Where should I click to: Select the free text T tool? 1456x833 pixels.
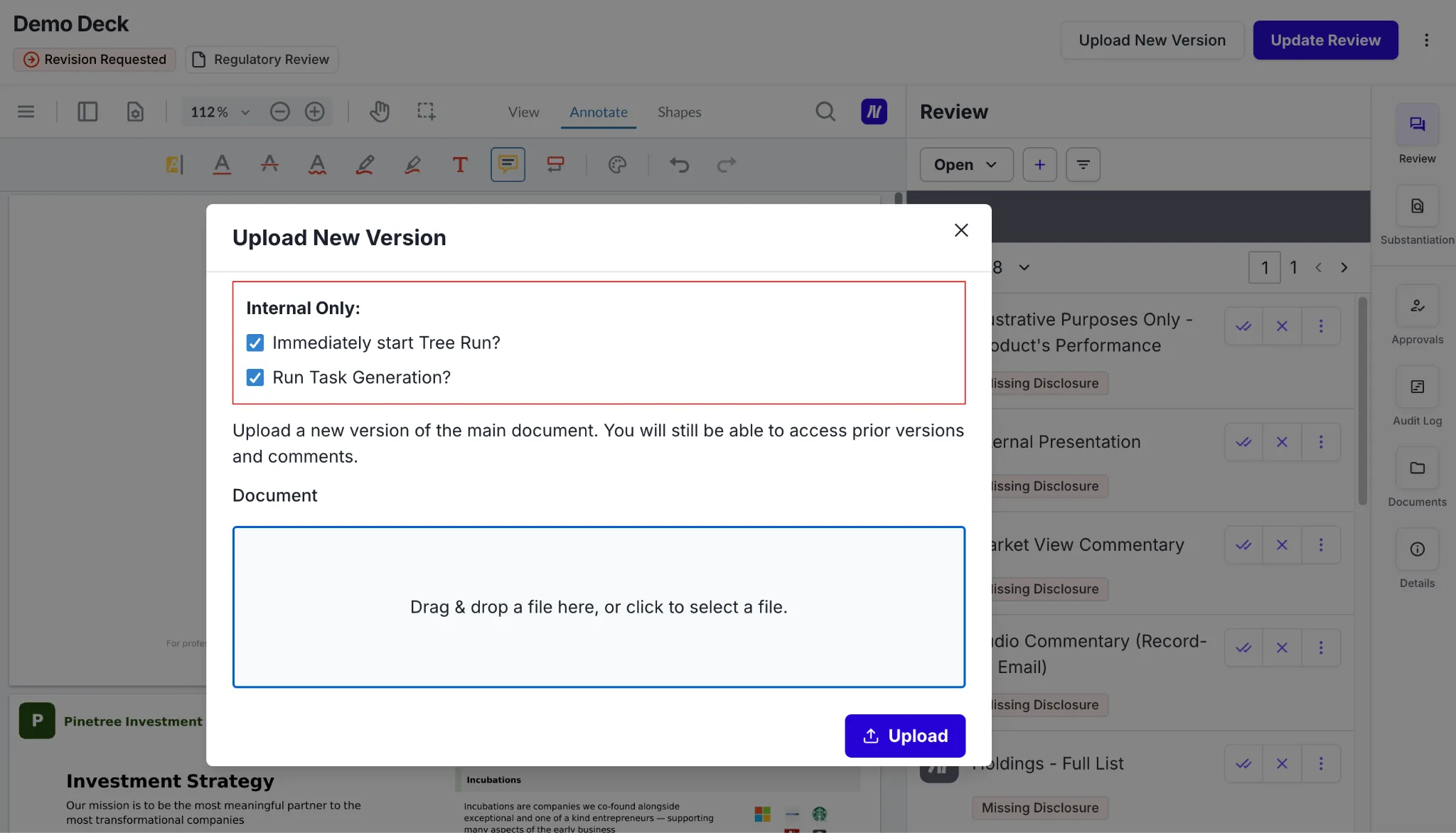tap(460, 165)
